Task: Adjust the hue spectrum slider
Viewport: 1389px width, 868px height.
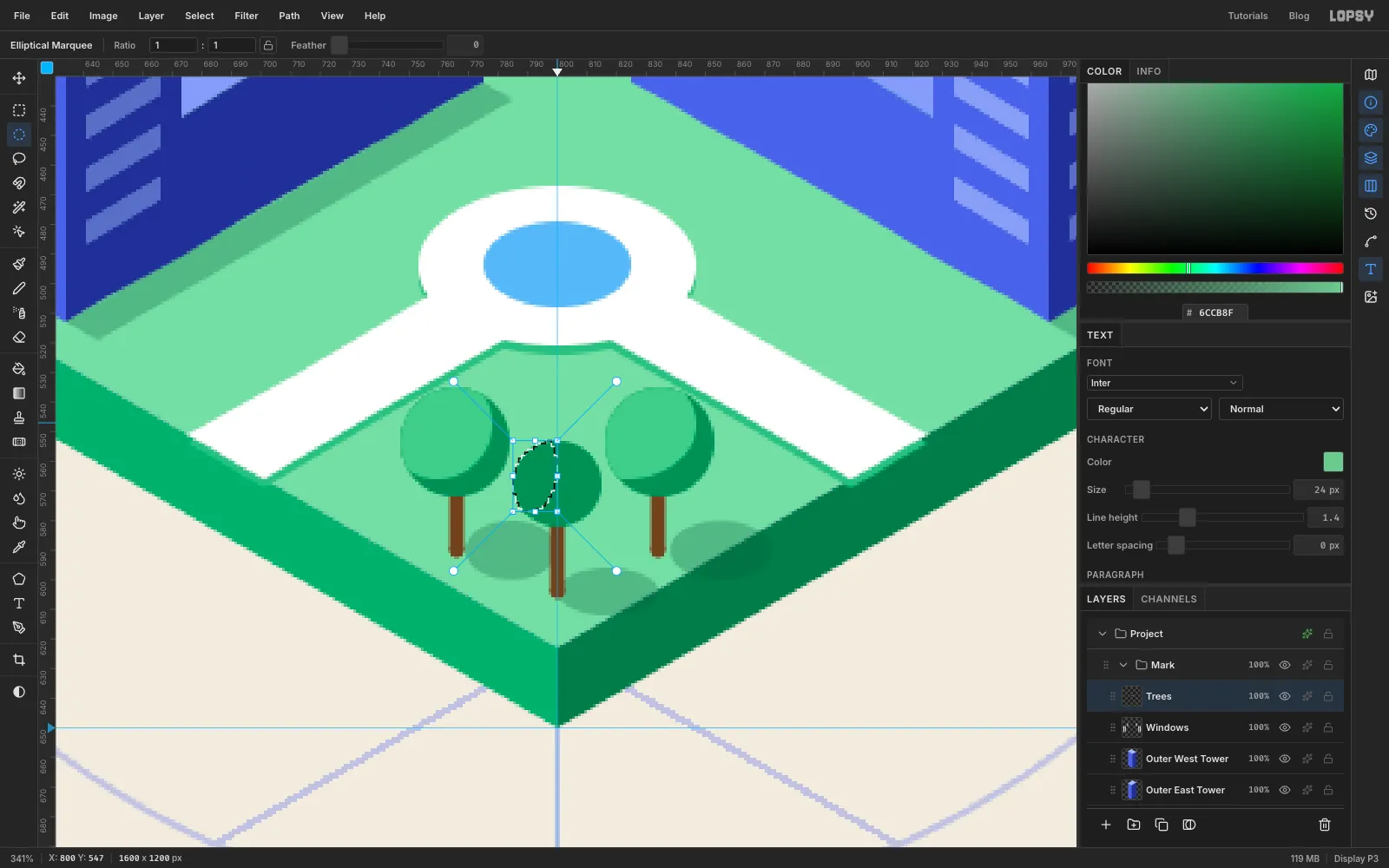Action: pyautogui.click(x=1215, y=268)
